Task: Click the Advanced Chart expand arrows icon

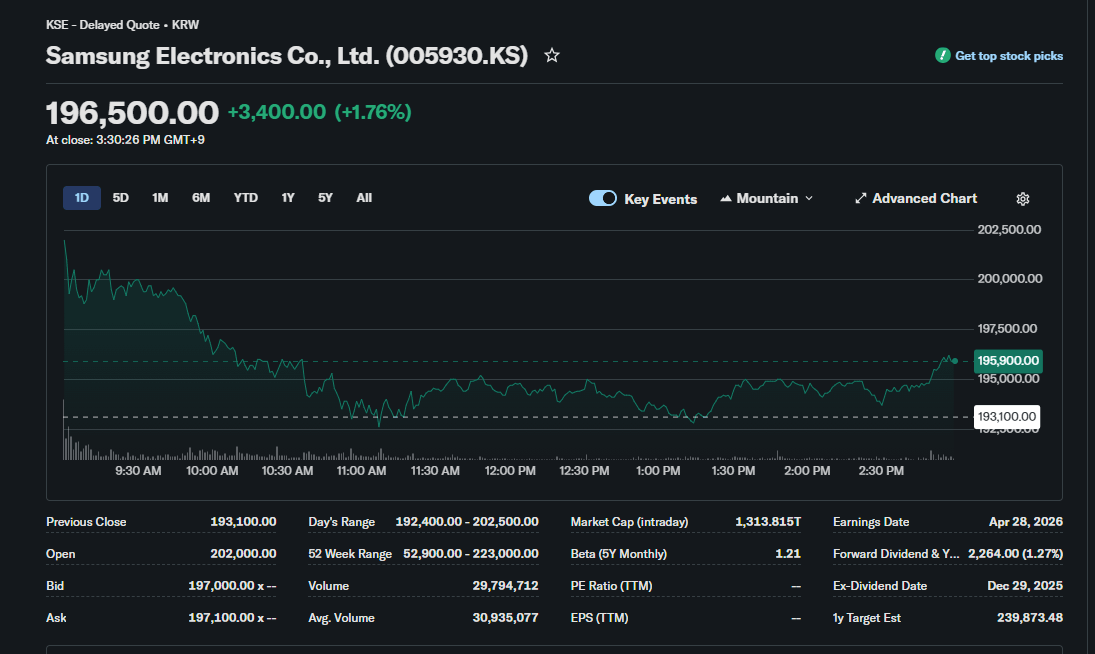Action: click(860, 199)
